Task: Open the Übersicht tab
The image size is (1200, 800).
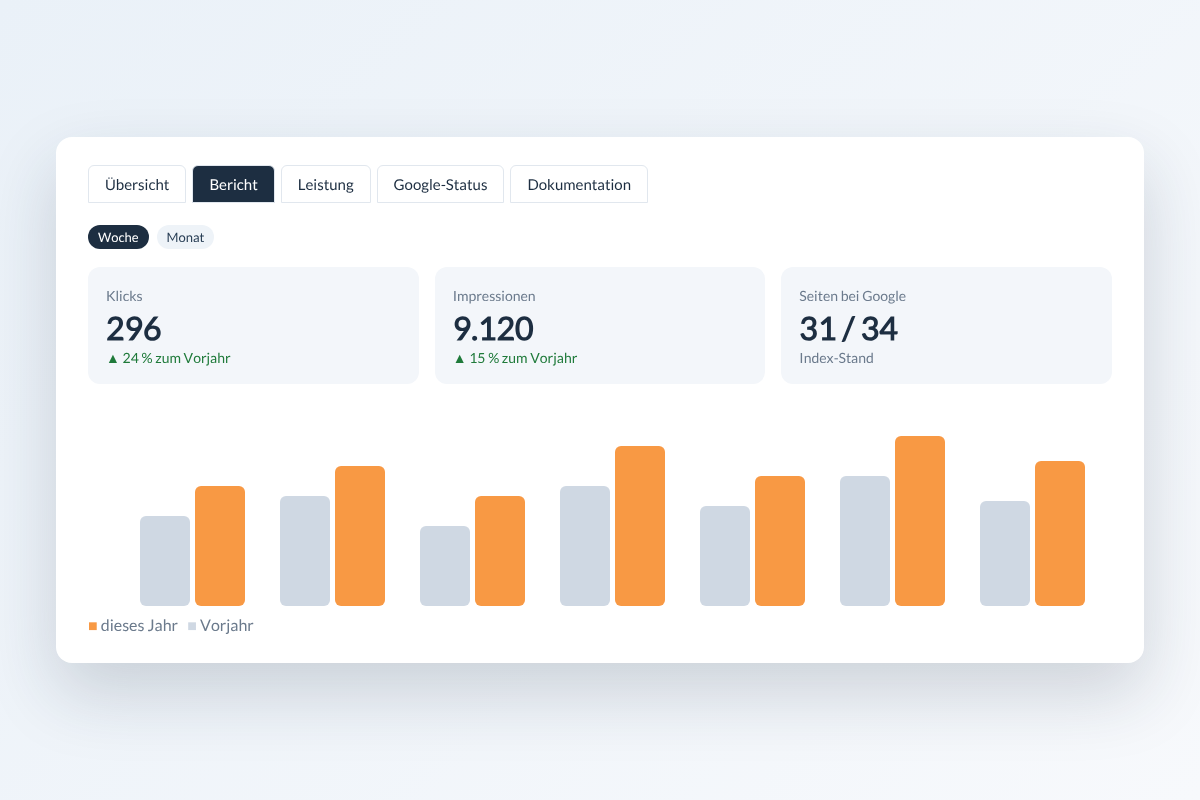Action: point(137,184)
